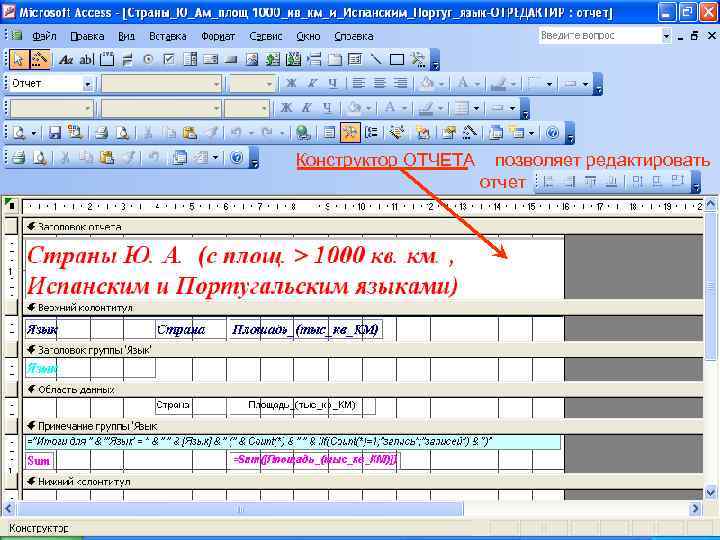
Task: Expand the View button dropdown arrow
Action: point(34,134)
